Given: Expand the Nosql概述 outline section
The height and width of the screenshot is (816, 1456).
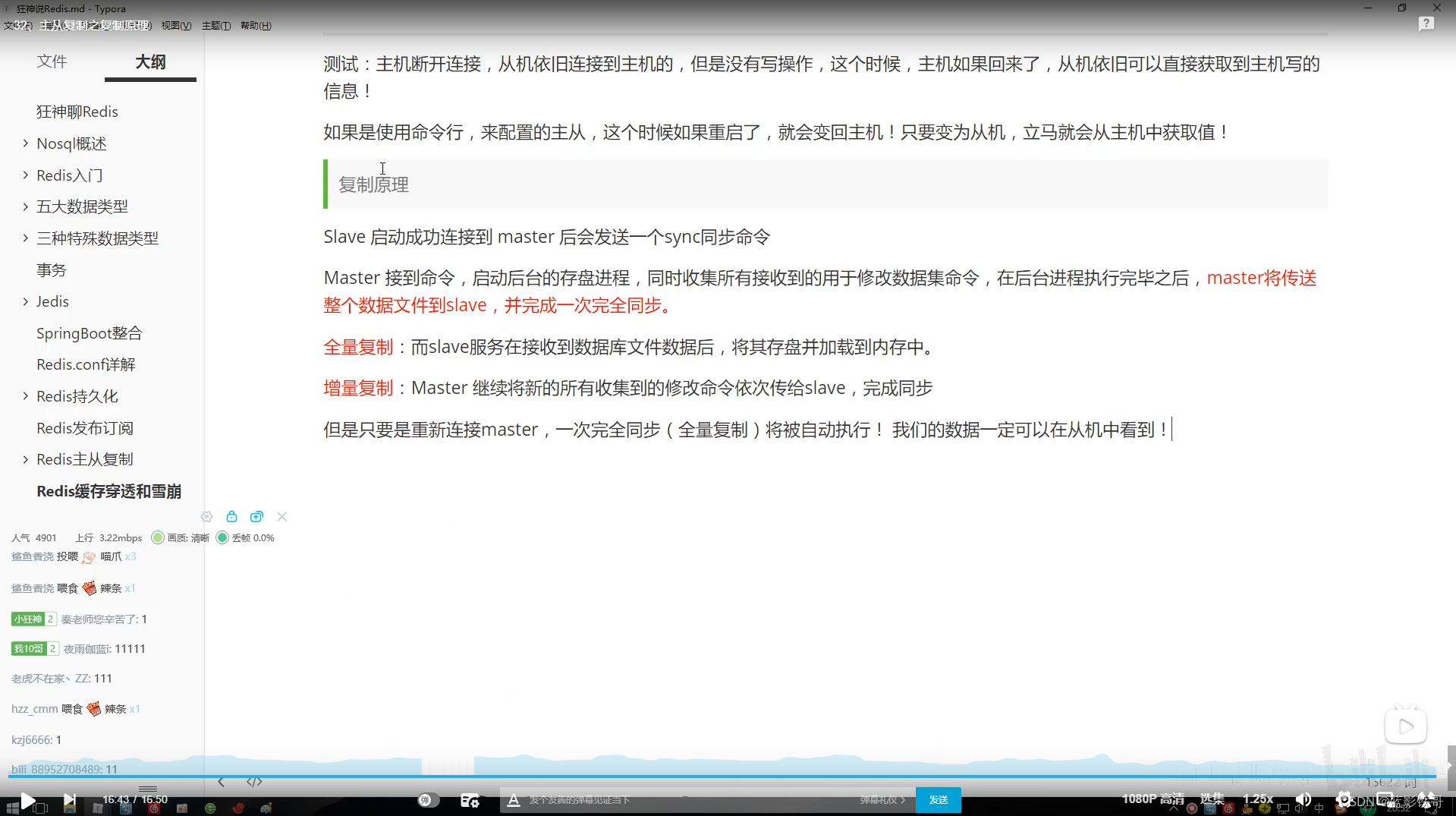Looking at the screenshot, I should pos(25,143).
